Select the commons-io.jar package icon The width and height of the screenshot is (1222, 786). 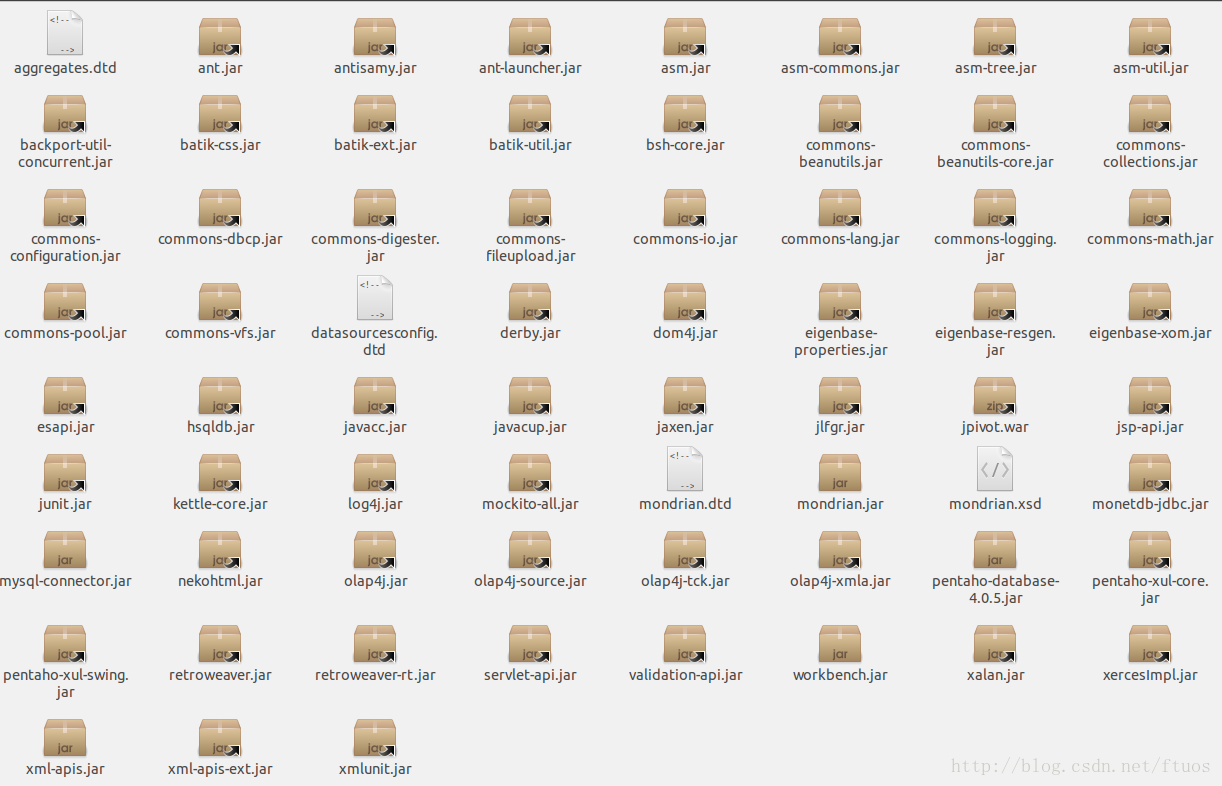(x=685, y=208)
